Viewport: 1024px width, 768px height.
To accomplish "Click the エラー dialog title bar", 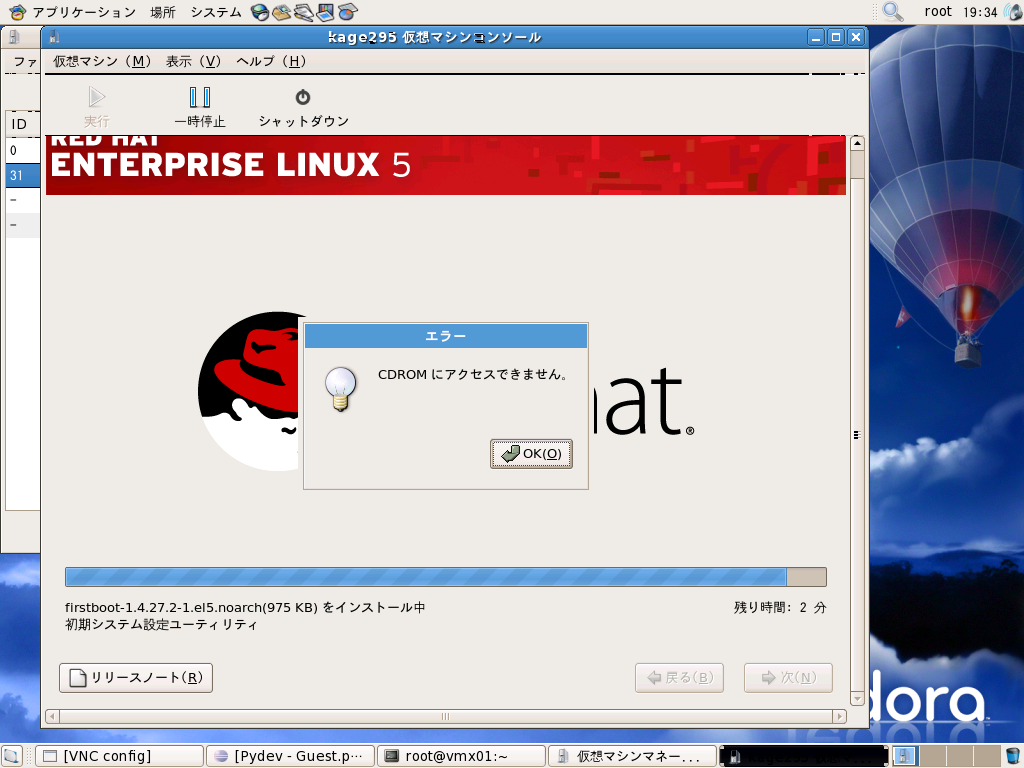I will click(446, 336).
